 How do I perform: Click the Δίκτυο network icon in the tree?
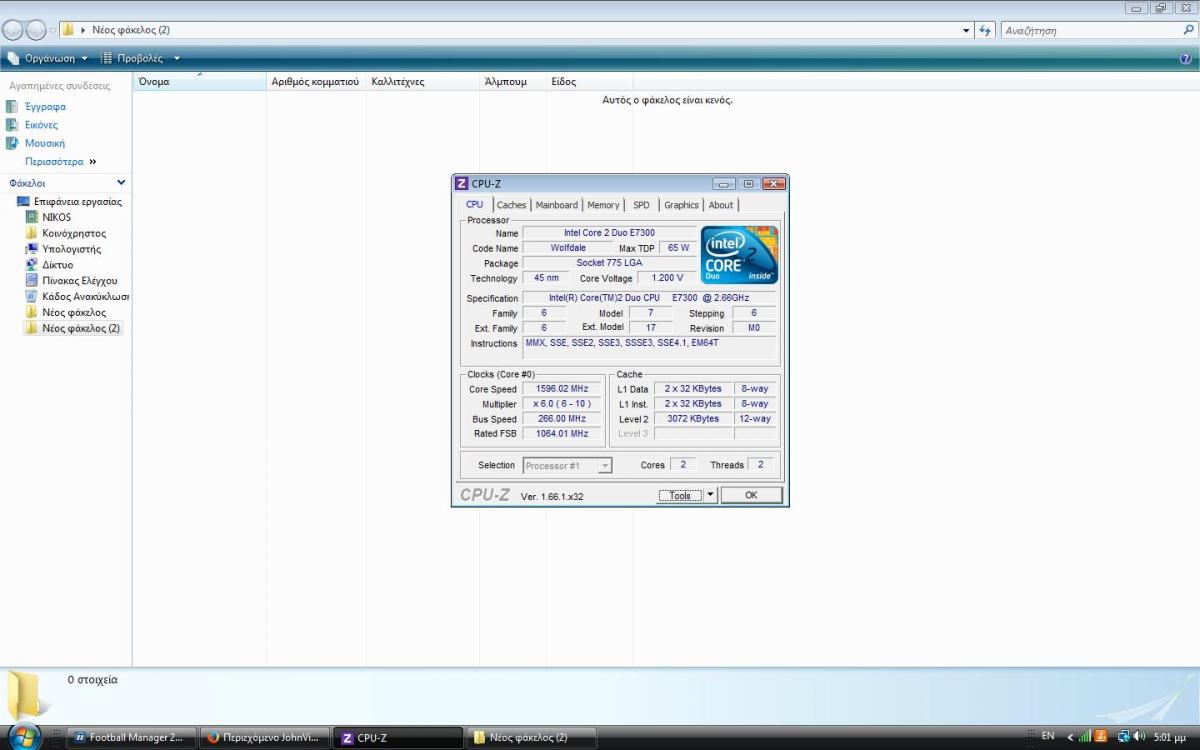point(32,265)
